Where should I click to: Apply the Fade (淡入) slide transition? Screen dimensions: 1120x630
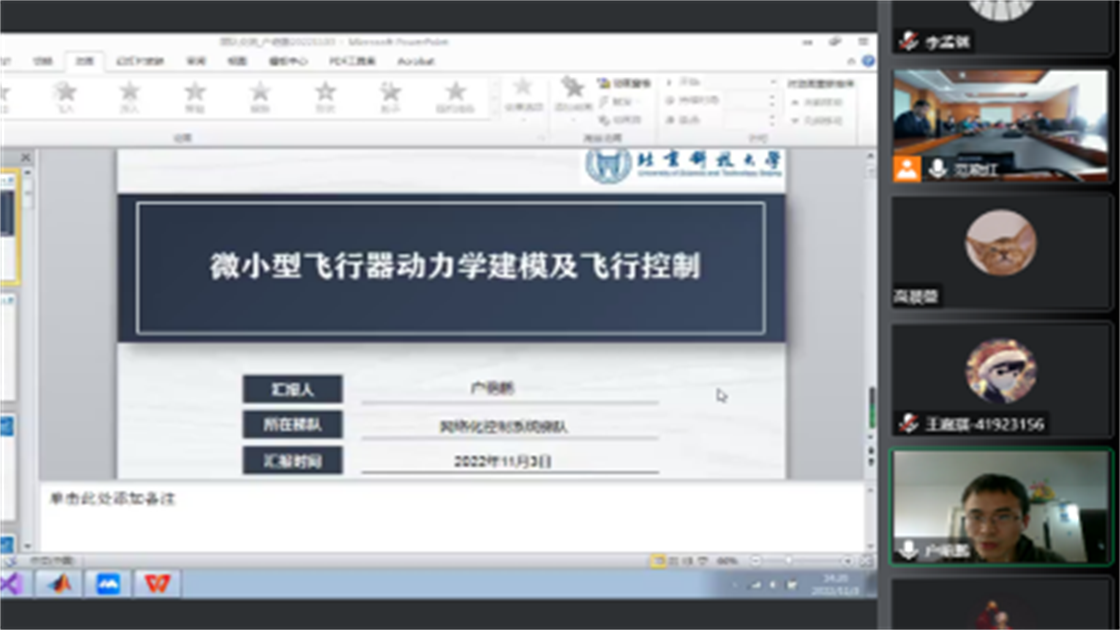[x=67, y=97]
